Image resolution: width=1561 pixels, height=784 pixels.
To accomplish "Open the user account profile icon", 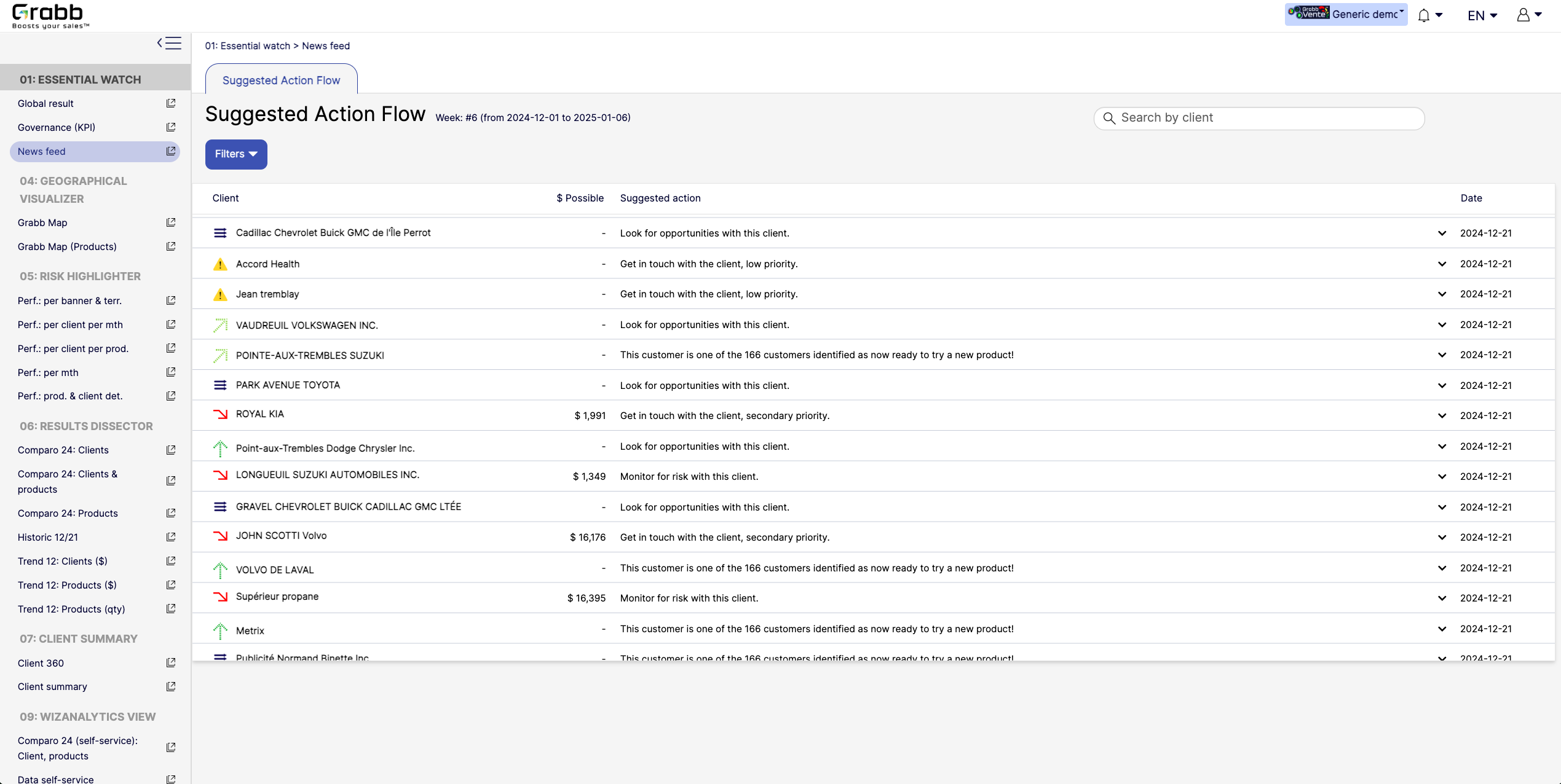I will pos(1523,15).
